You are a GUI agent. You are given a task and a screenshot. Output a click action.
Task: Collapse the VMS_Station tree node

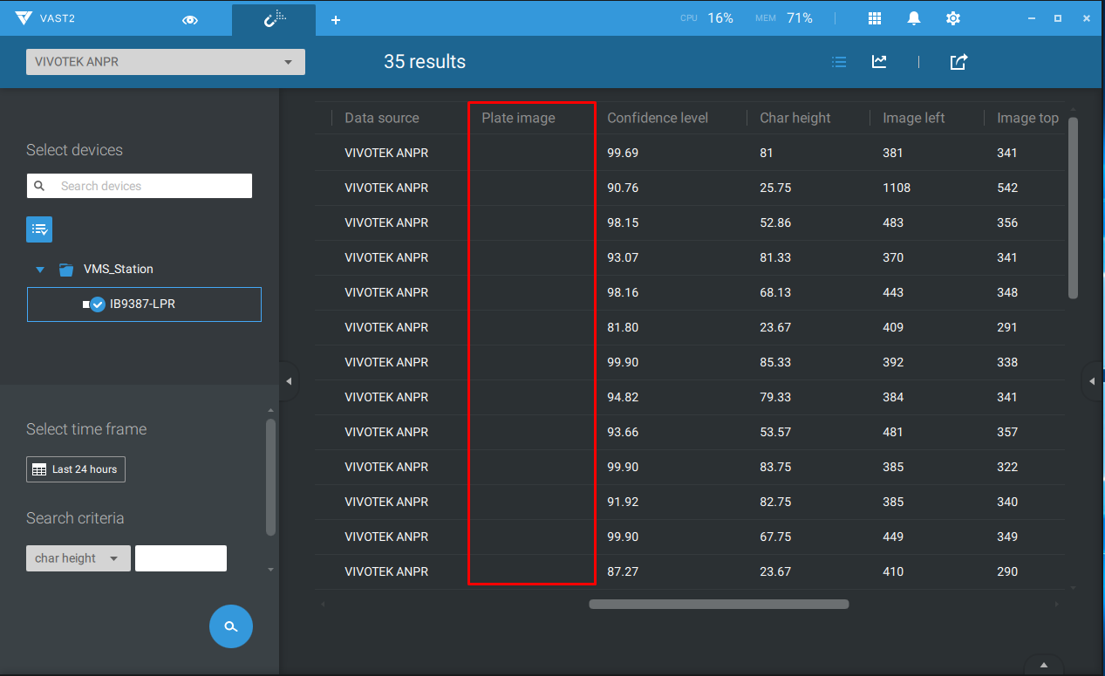click(x=40, y=268)
